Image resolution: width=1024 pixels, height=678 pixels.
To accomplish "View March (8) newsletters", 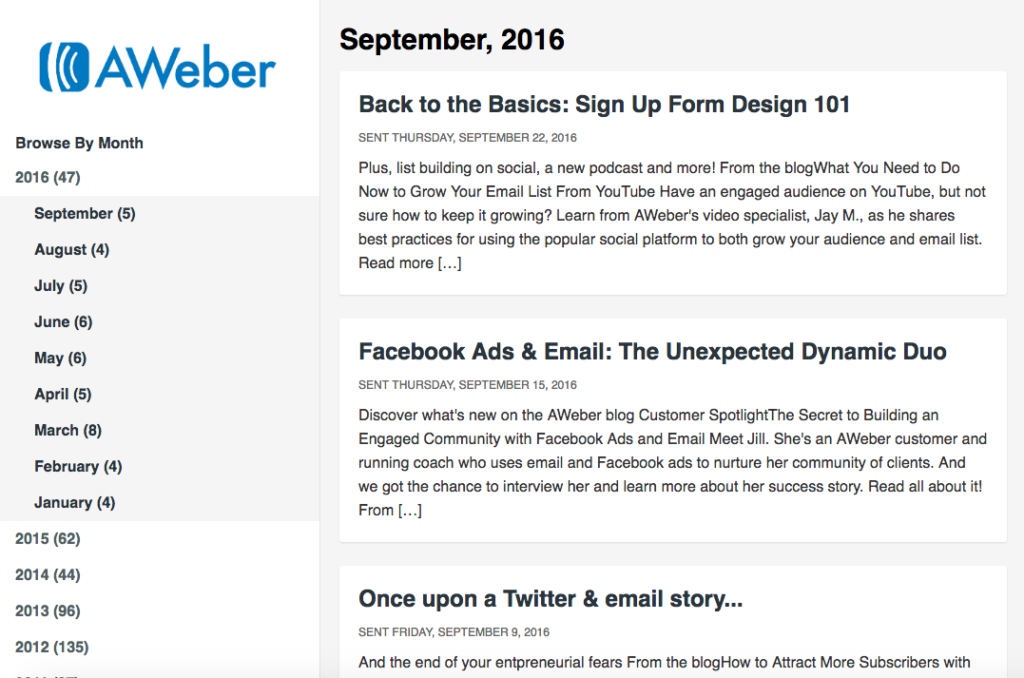I will tap(68, 430).
